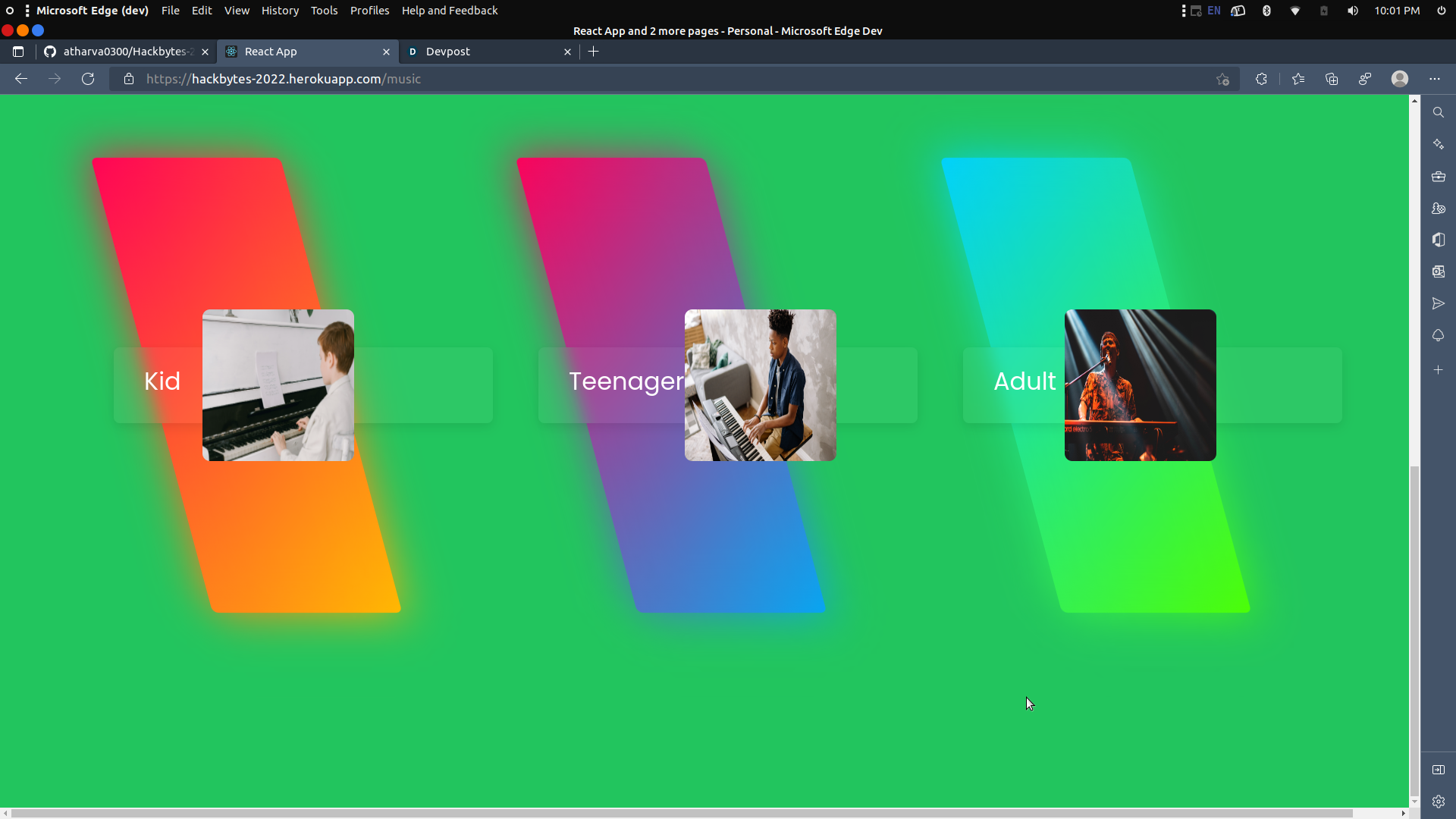Click sidebar Office icon

point(1439,240)
